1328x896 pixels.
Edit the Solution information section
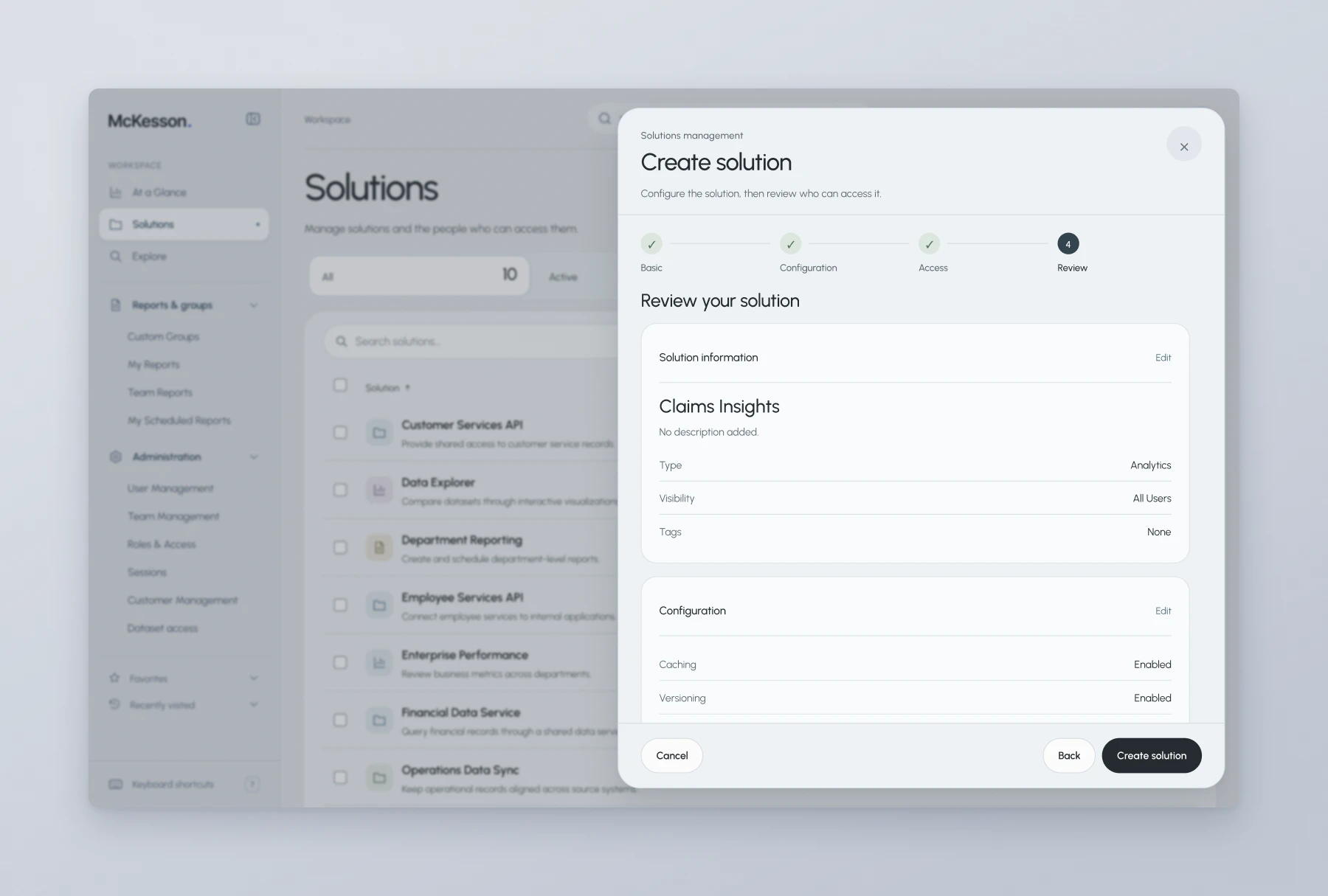(x=1163, y=358)
